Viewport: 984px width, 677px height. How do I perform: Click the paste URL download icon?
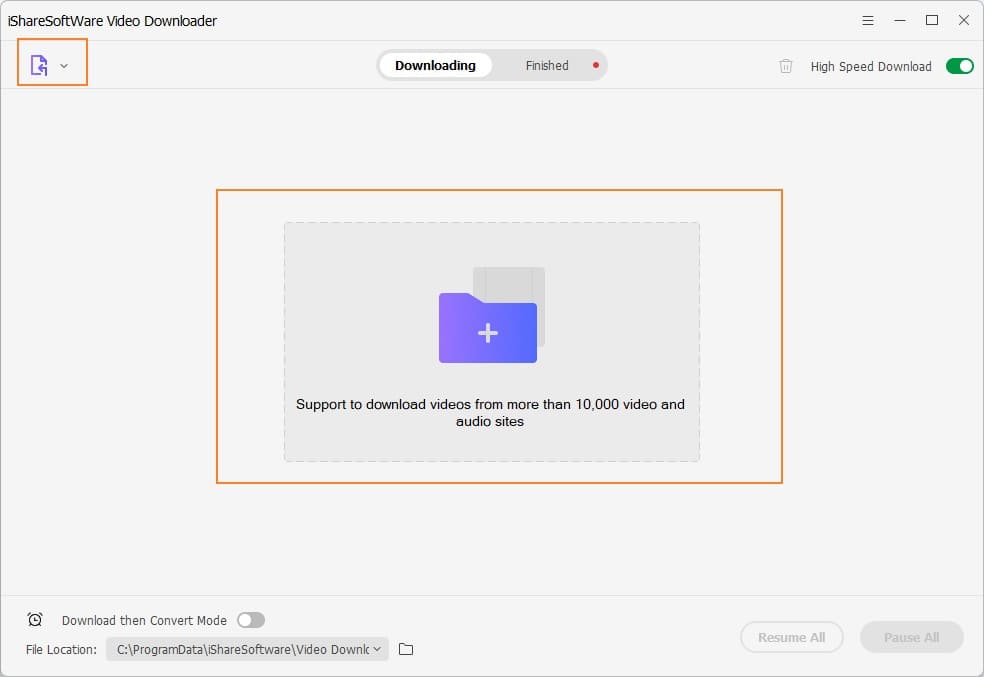point(41,63)
